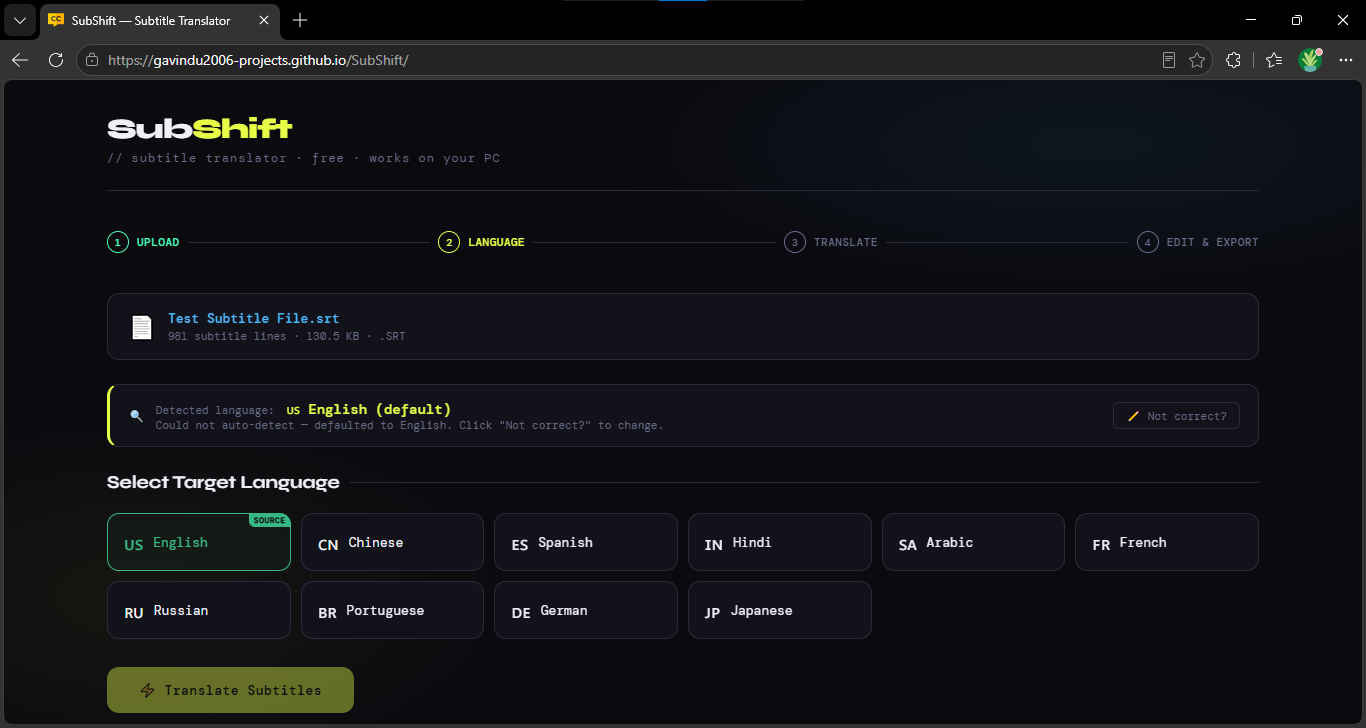This screenshot has width=1366, height=728.
Task: Select step 3 Translate
Action: pos(831,242)
